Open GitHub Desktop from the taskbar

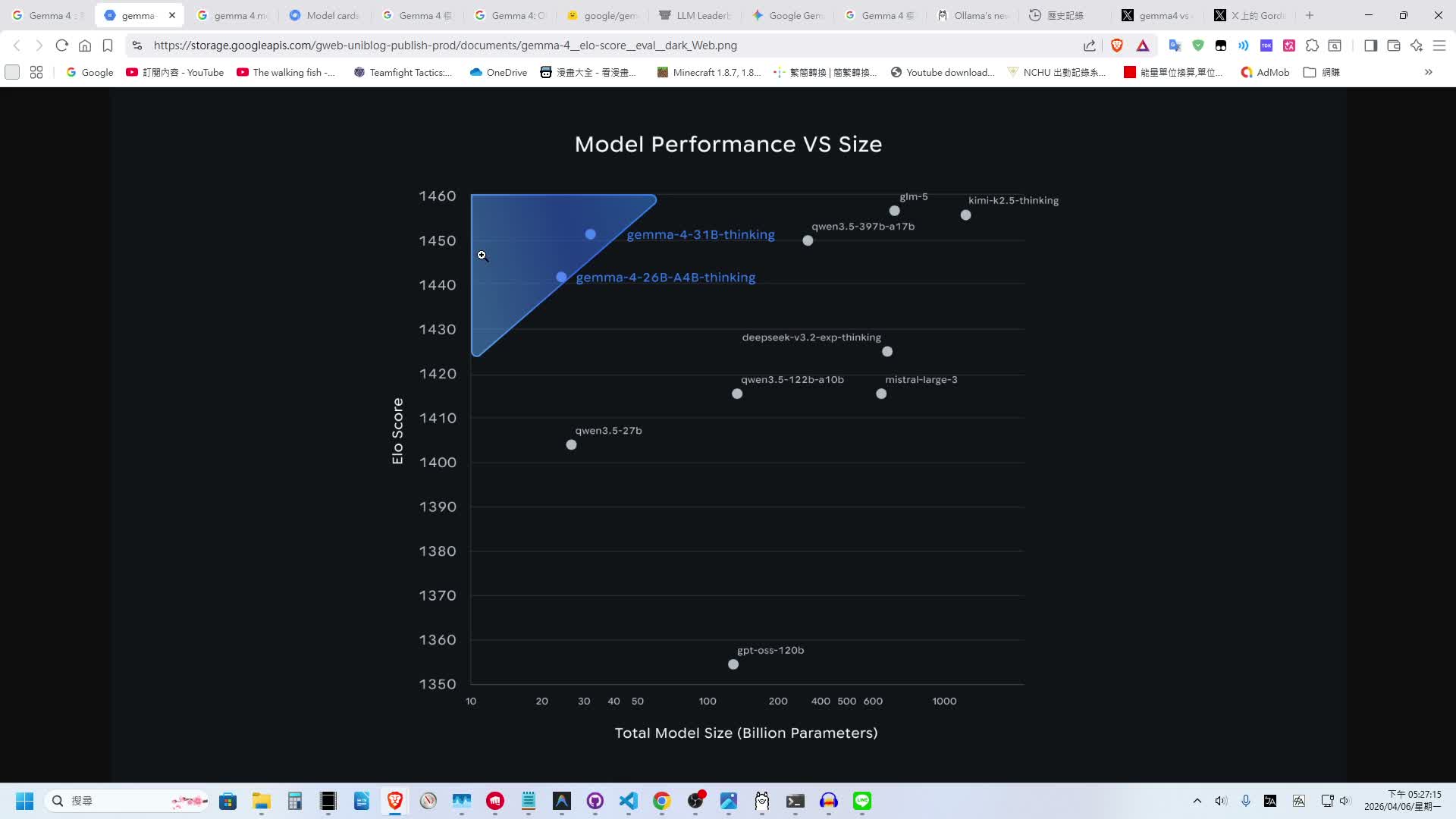[x=595, y=801]
